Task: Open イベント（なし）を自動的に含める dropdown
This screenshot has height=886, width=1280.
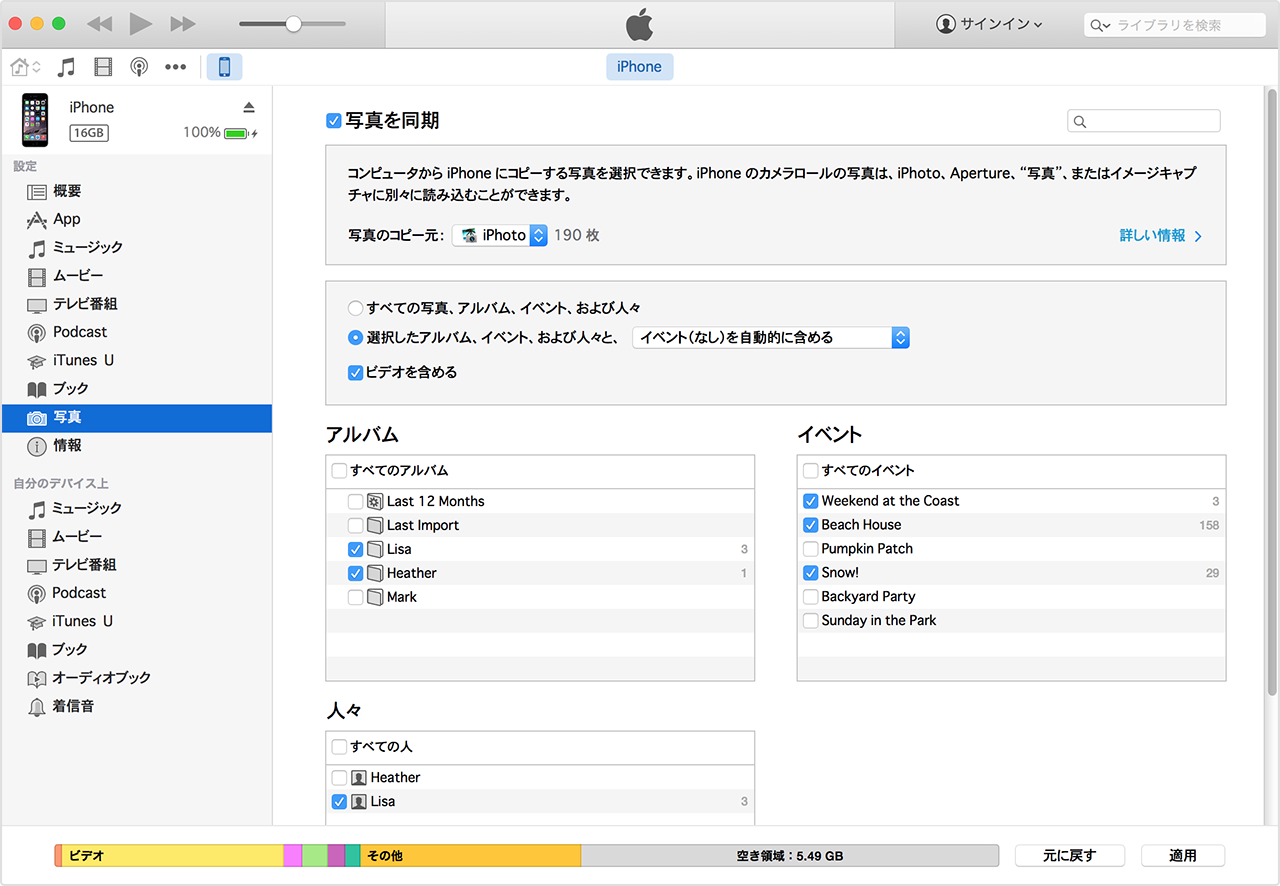Action: [771, 338]
